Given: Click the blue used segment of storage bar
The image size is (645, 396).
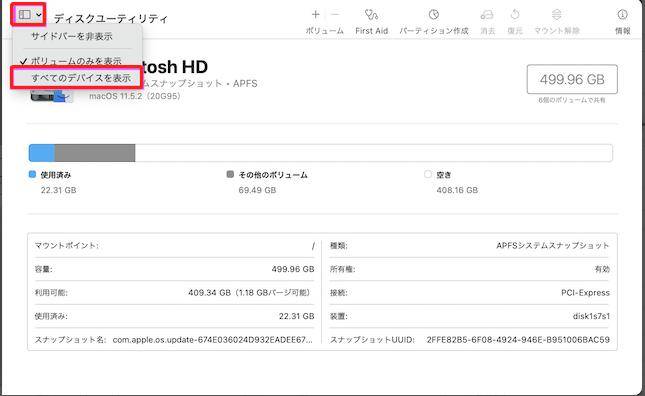Looking at the screenshot, I should tap(42, 153).
